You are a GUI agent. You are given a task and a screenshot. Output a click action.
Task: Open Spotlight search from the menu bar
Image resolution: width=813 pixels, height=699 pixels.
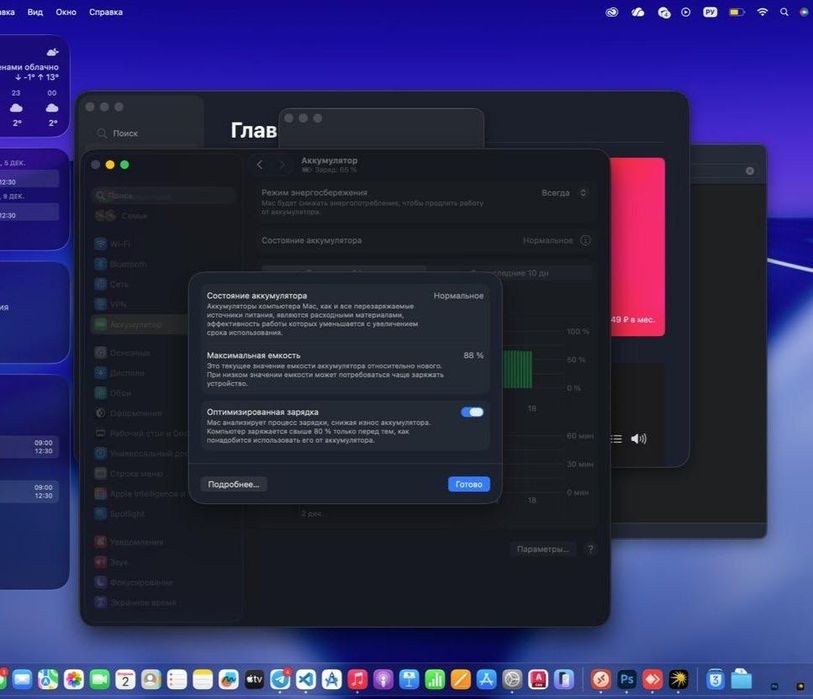coord(784,12)
